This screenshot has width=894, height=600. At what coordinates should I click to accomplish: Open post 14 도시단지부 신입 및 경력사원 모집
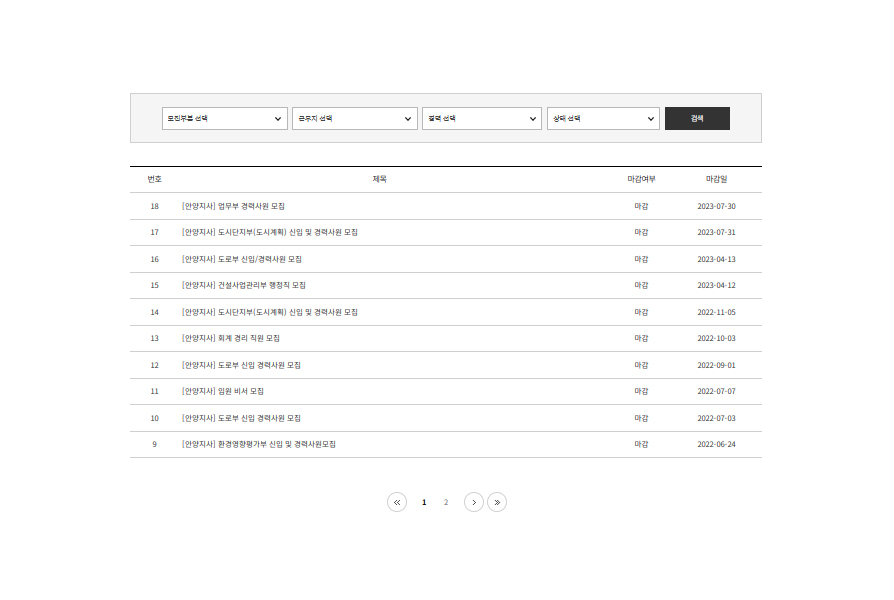coord(270,312)
